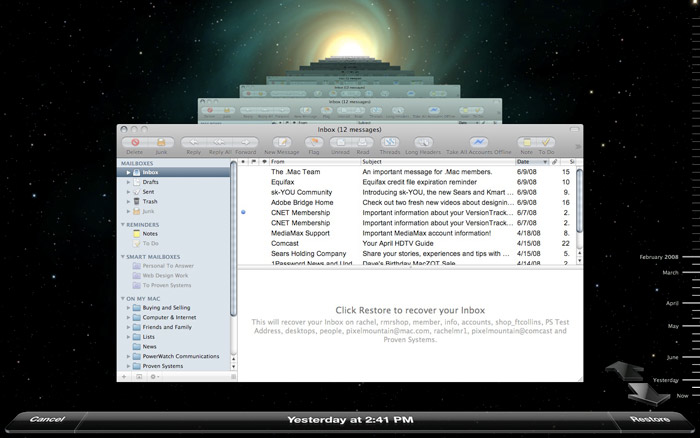Image resolution: width=700 pixels, height=438 pixels.
Task: Collapse the ON MY MAC section
Action: tap(122, 299)
